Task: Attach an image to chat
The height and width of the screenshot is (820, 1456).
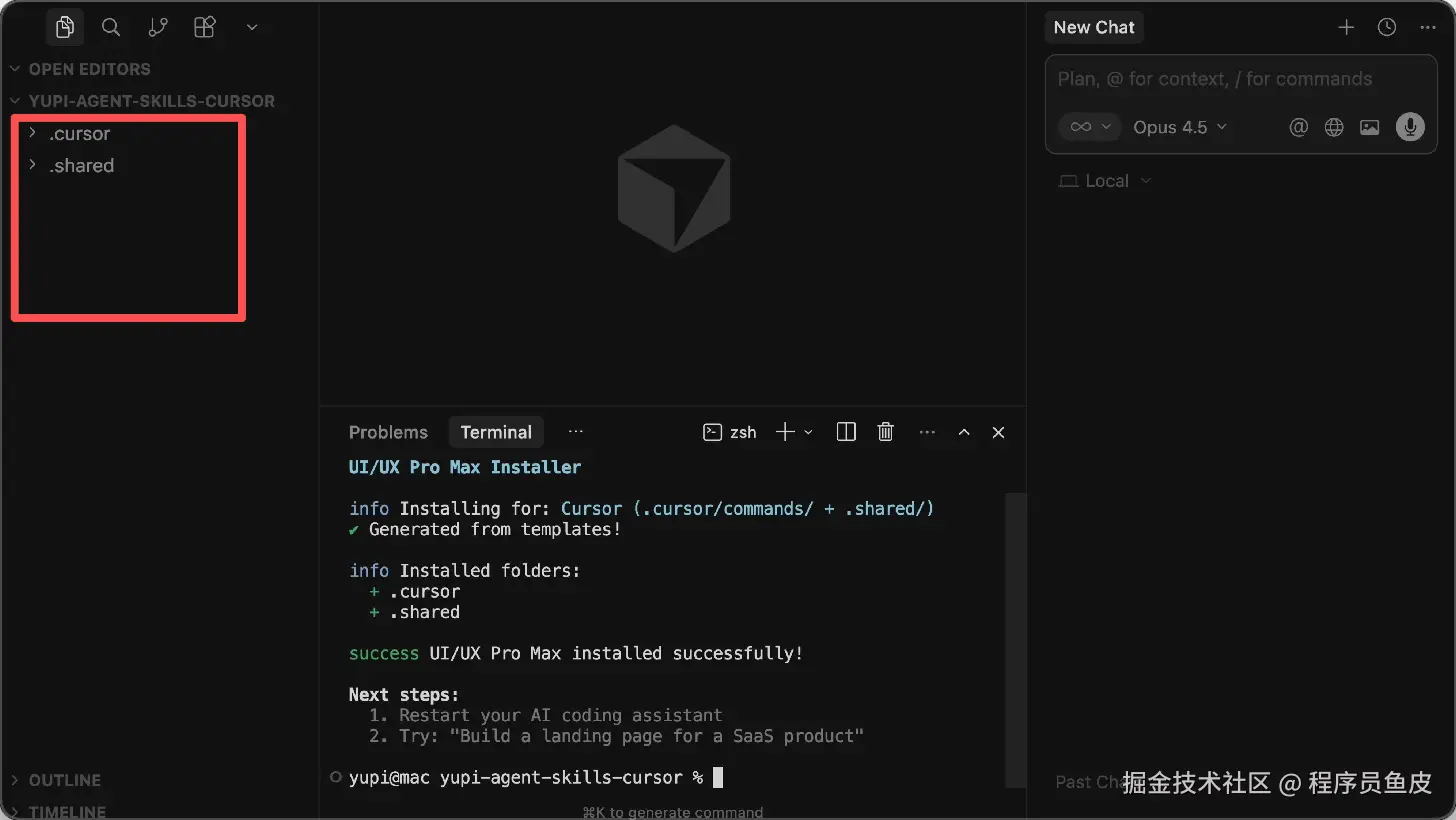Action: [x=1370, y=127]
